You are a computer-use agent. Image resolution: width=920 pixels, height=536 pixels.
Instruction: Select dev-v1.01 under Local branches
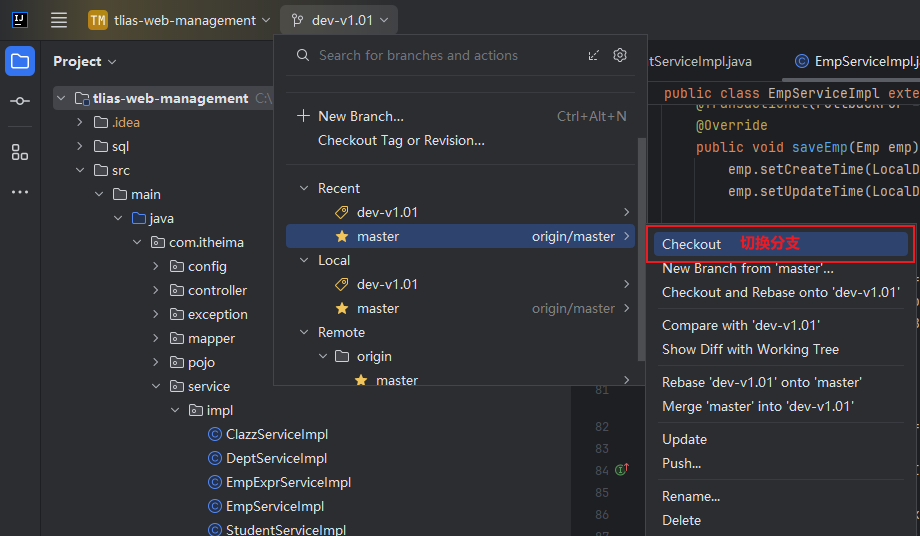(461, 284)
